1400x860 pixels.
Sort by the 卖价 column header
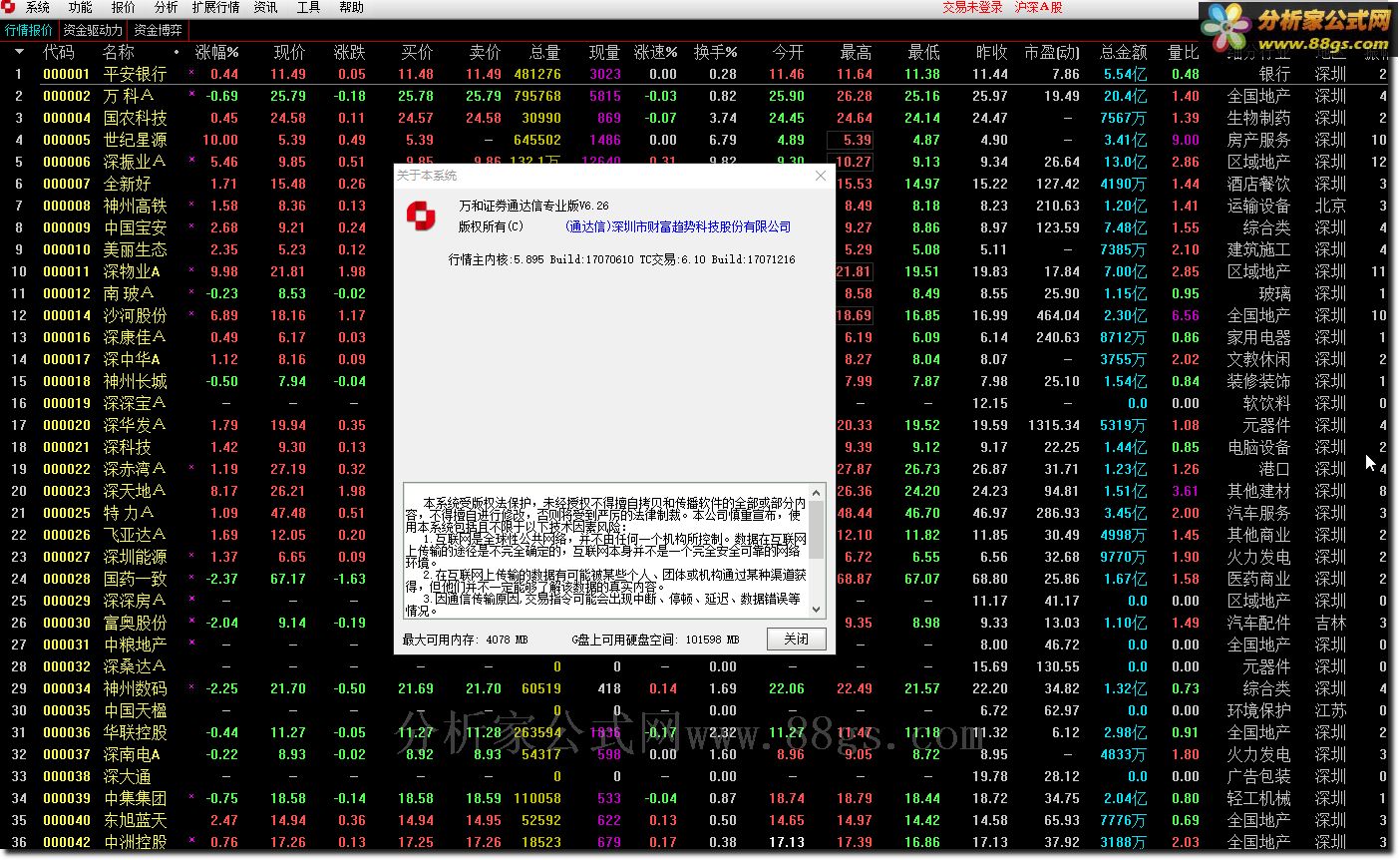pos(485,52)
